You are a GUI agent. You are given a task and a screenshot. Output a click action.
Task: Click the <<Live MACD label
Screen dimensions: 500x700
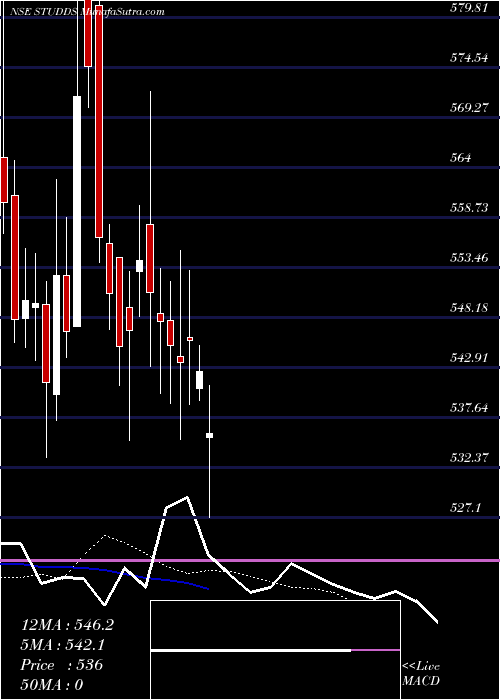tap(421, 674)
